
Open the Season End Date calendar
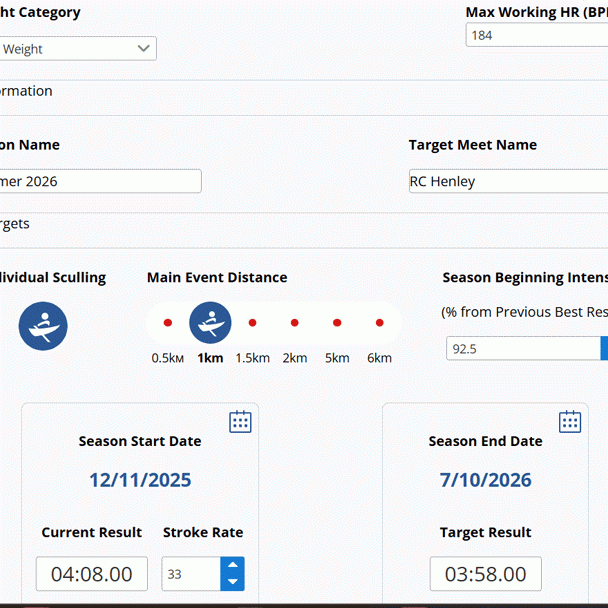(569, 421)
